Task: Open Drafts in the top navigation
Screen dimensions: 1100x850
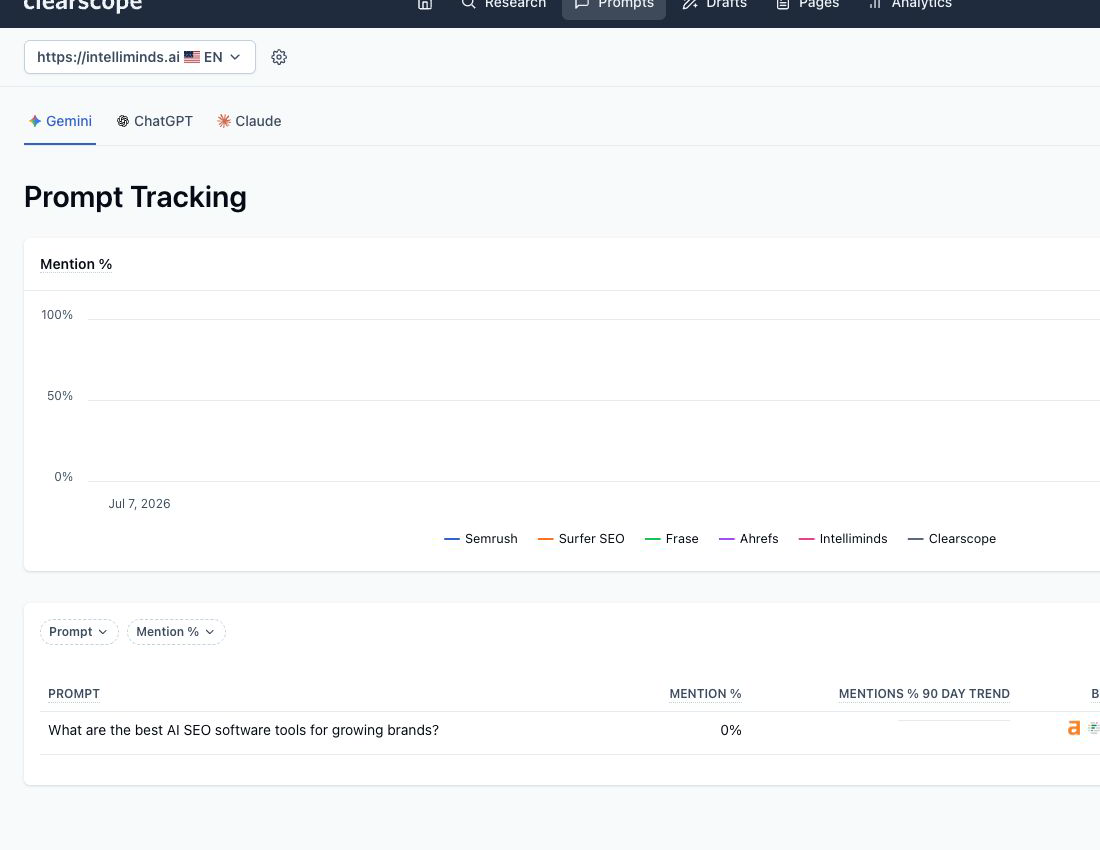Action: (x=715, y=4)
